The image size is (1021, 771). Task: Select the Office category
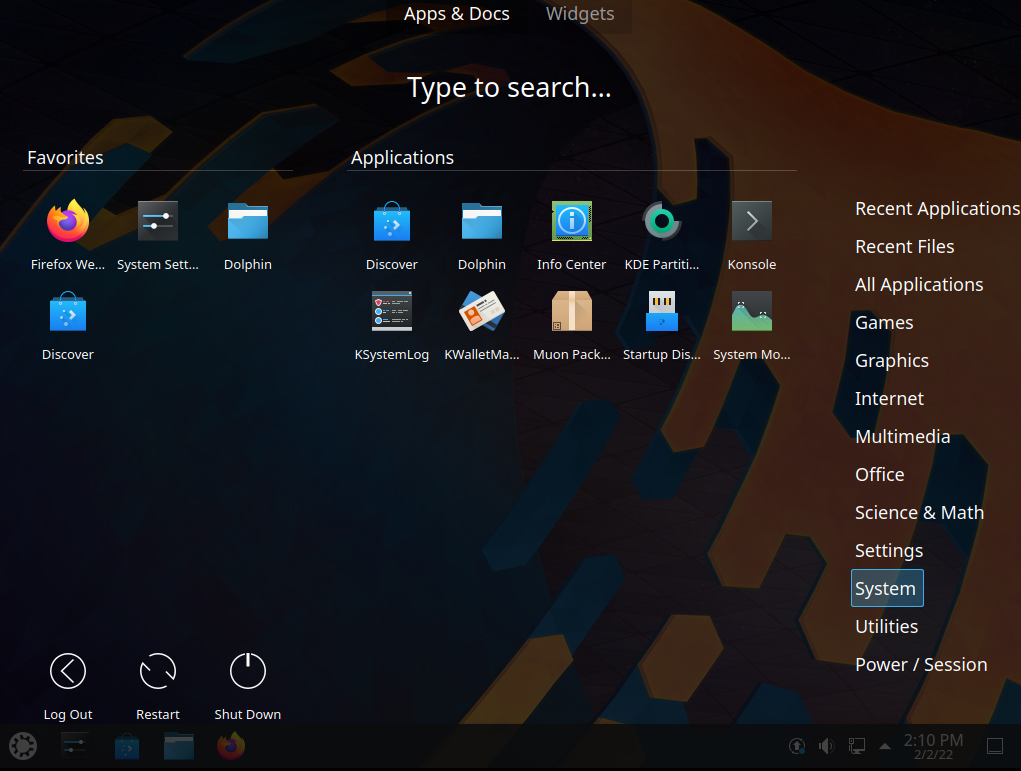[x=879, y=475]
